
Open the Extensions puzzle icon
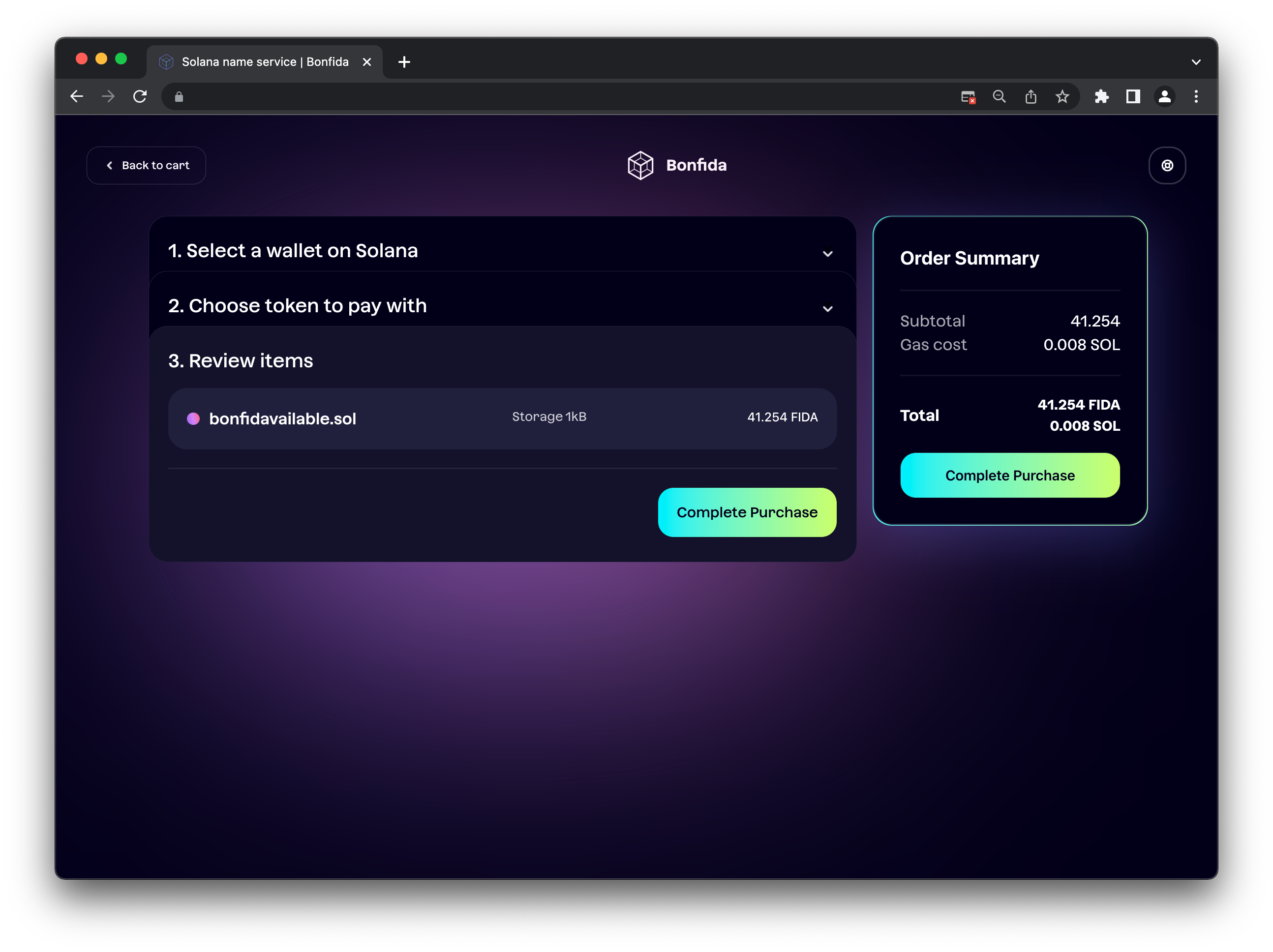pos(1101,97)
